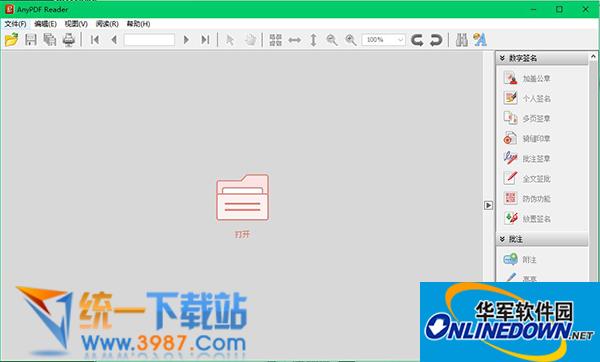Click 附注 in annotation panel

[x=520, y=259]
